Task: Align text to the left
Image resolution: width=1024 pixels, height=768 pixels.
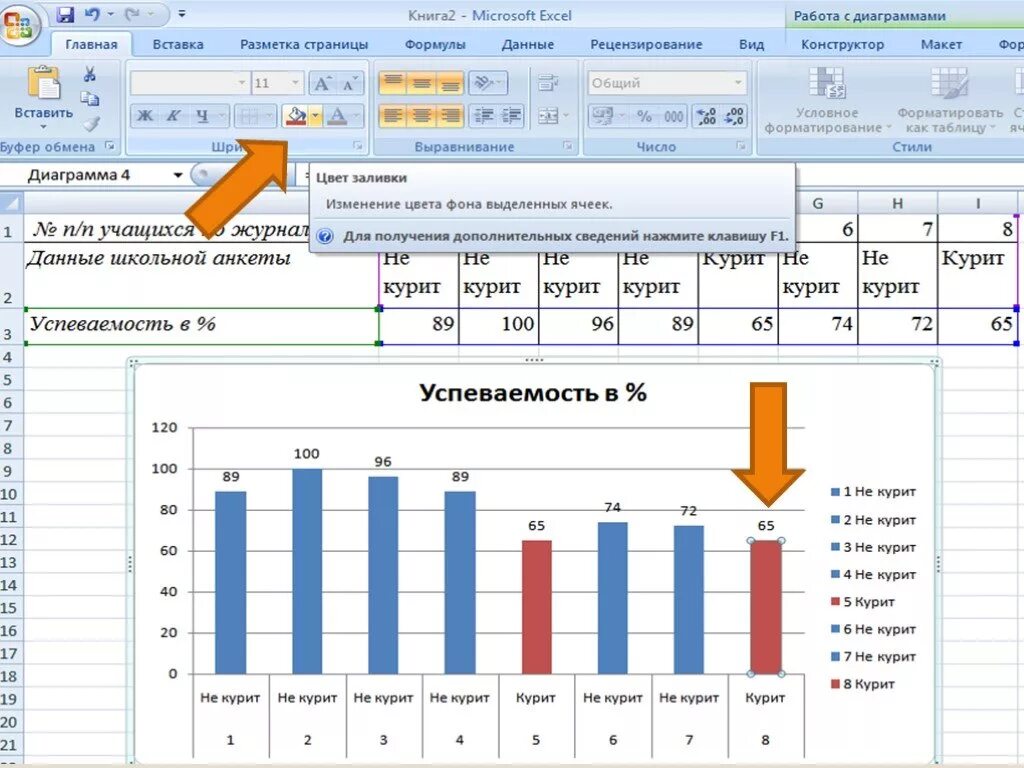Action: pos(392,116)
